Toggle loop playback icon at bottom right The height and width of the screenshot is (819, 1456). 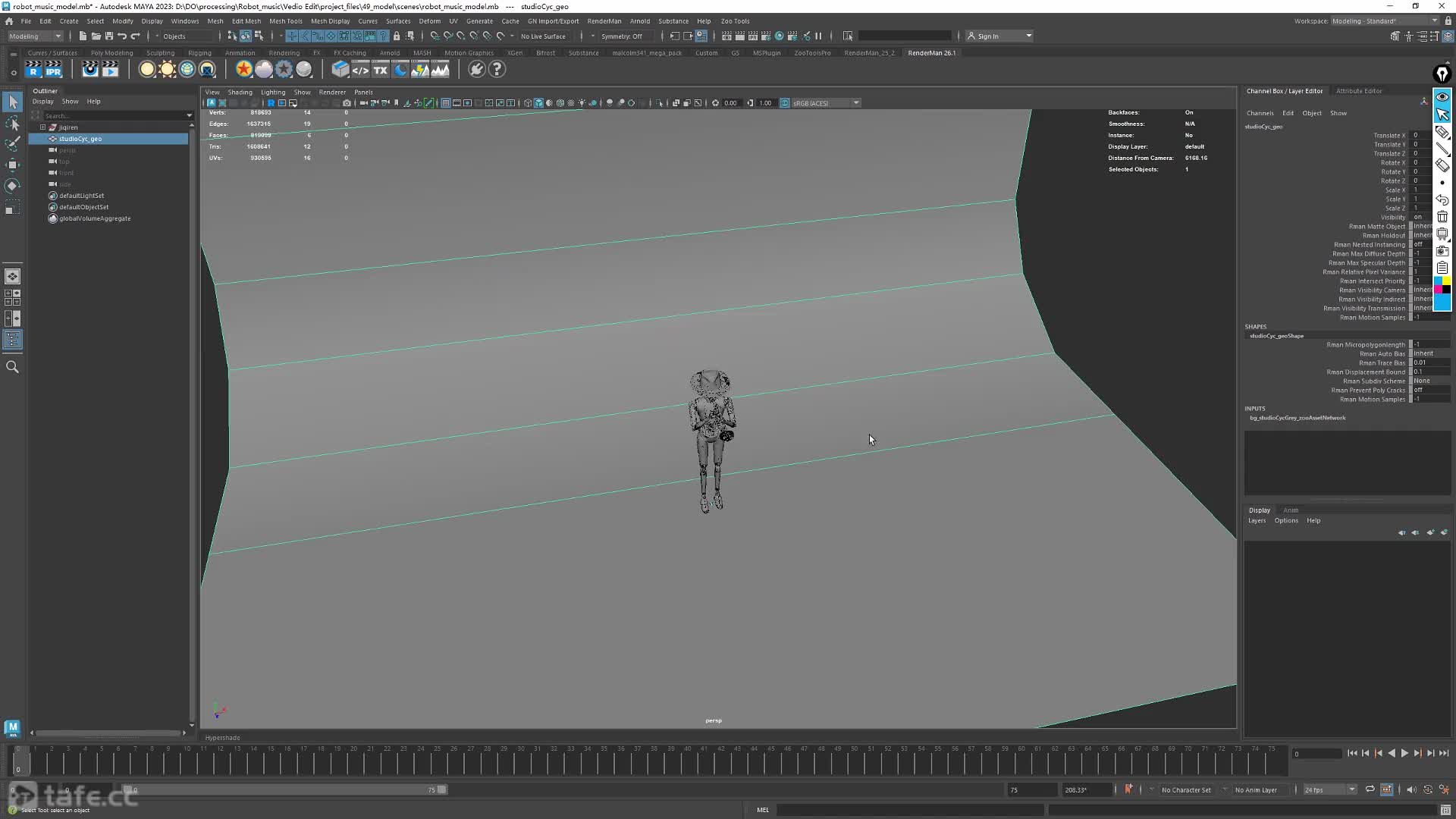click(1370, 789)
